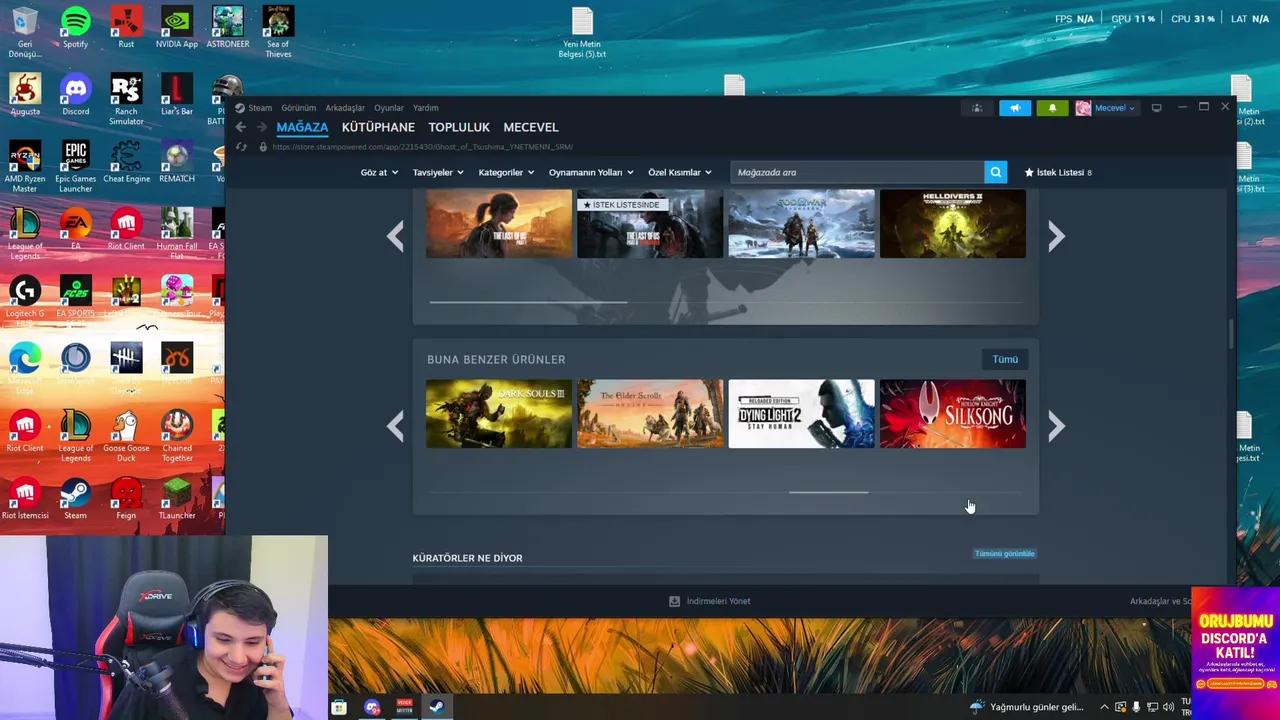Open Steam announcements megaphone icon

[x=1015, y=108]
